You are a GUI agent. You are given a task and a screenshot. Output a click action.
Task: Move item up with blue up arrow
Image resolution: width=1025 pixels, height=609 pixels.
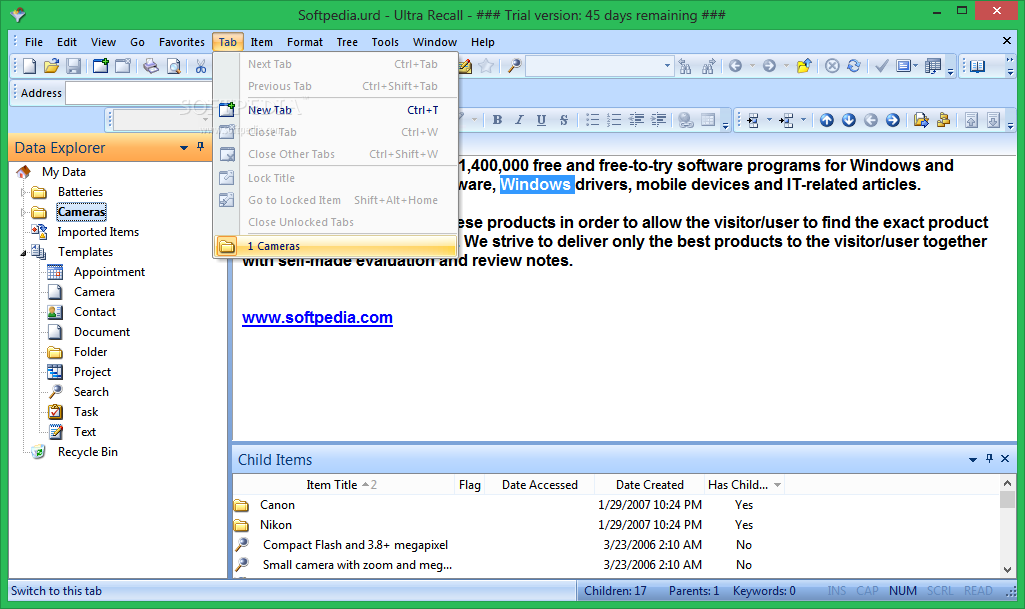click(827, 120)
